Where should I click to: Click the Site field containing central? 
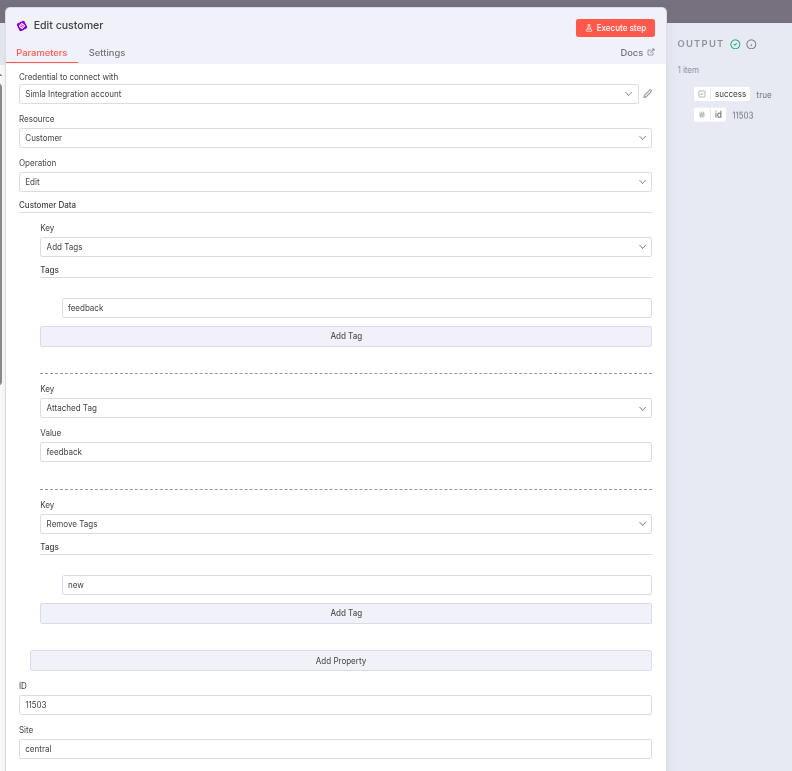(335, 749)
